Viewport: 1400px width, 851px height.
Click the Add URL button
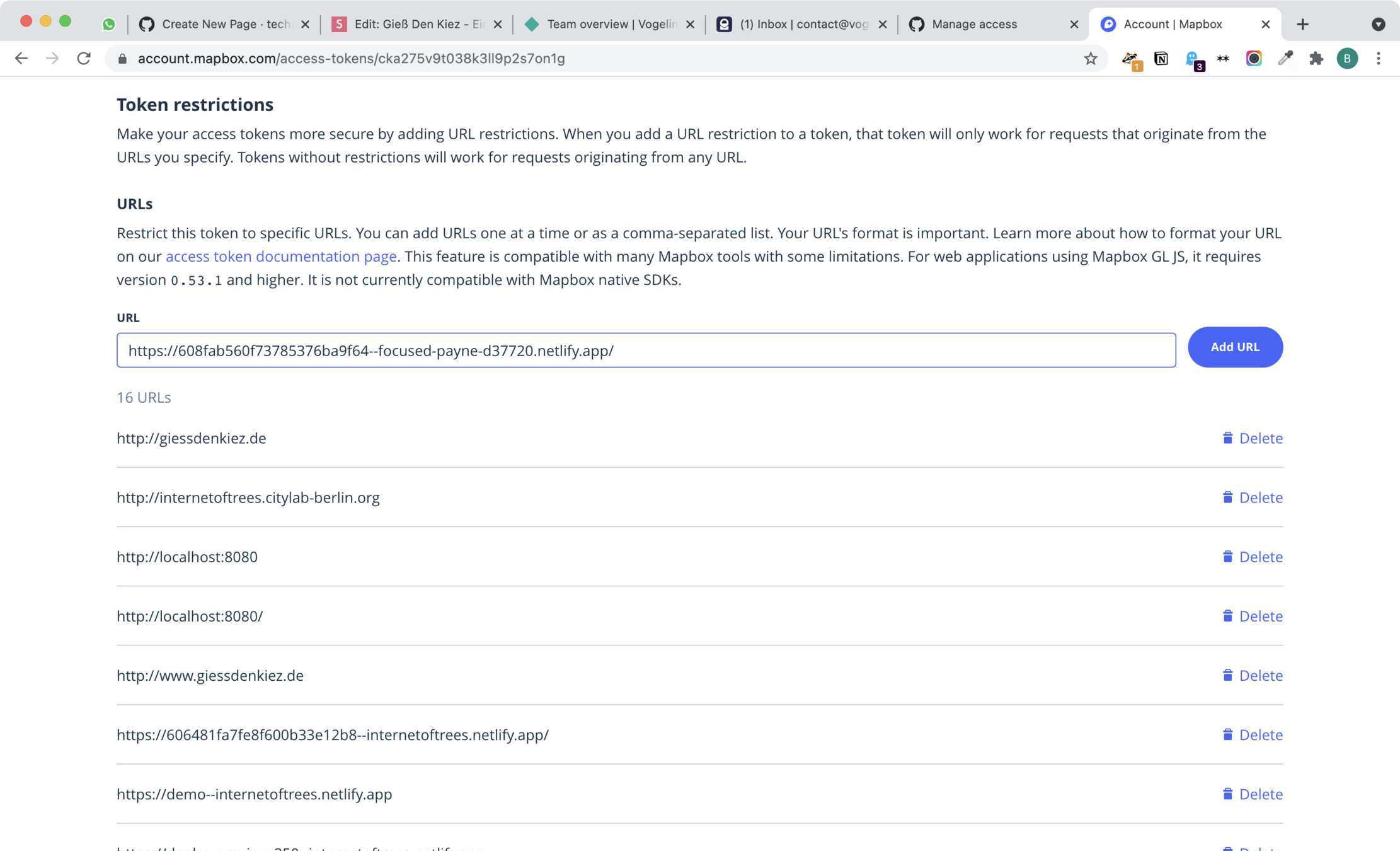coord(1235,347)
